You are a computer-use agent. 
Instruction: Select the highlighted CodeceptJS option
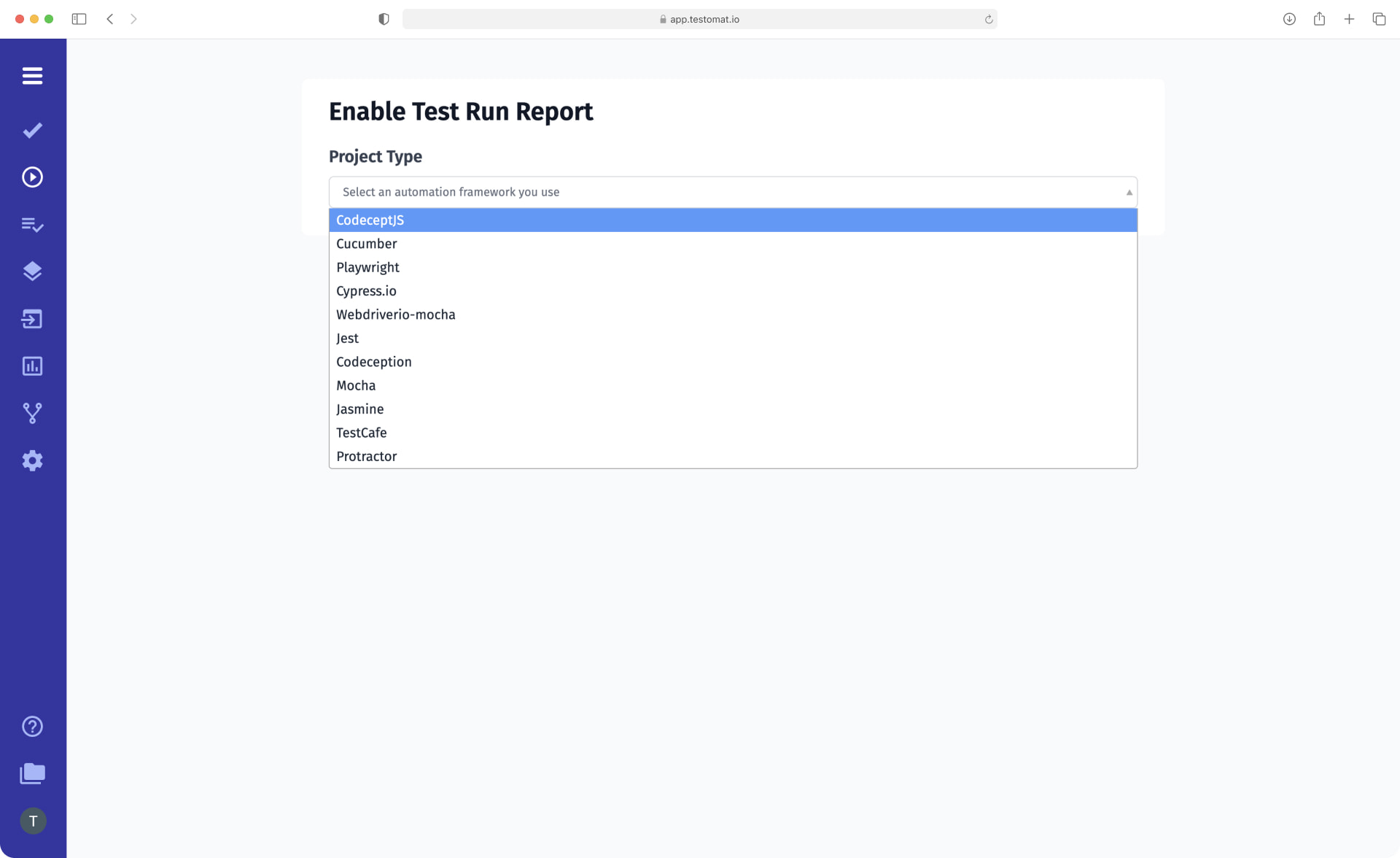[370, 220]
